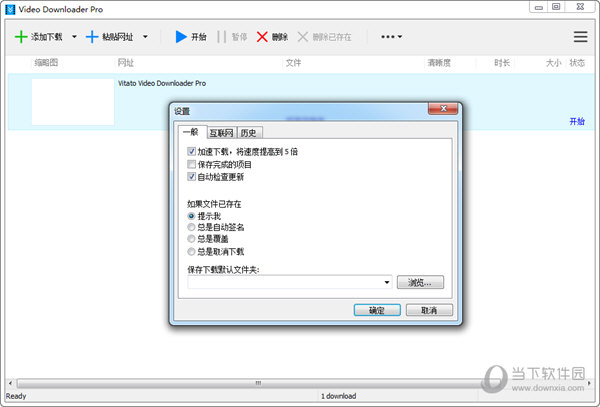The width and height of the screenshot is (600, 407).
Task: Click the 文件 column header
Action: pyautogui.click(x=293, y=63)
